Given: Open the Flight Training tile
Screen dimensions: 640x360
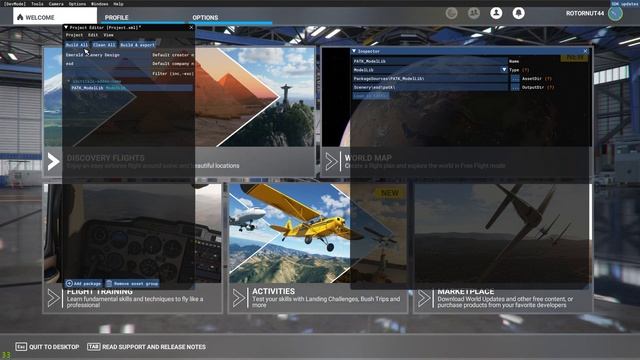Looking at the screenshot, I should click(x=133, y=248).
